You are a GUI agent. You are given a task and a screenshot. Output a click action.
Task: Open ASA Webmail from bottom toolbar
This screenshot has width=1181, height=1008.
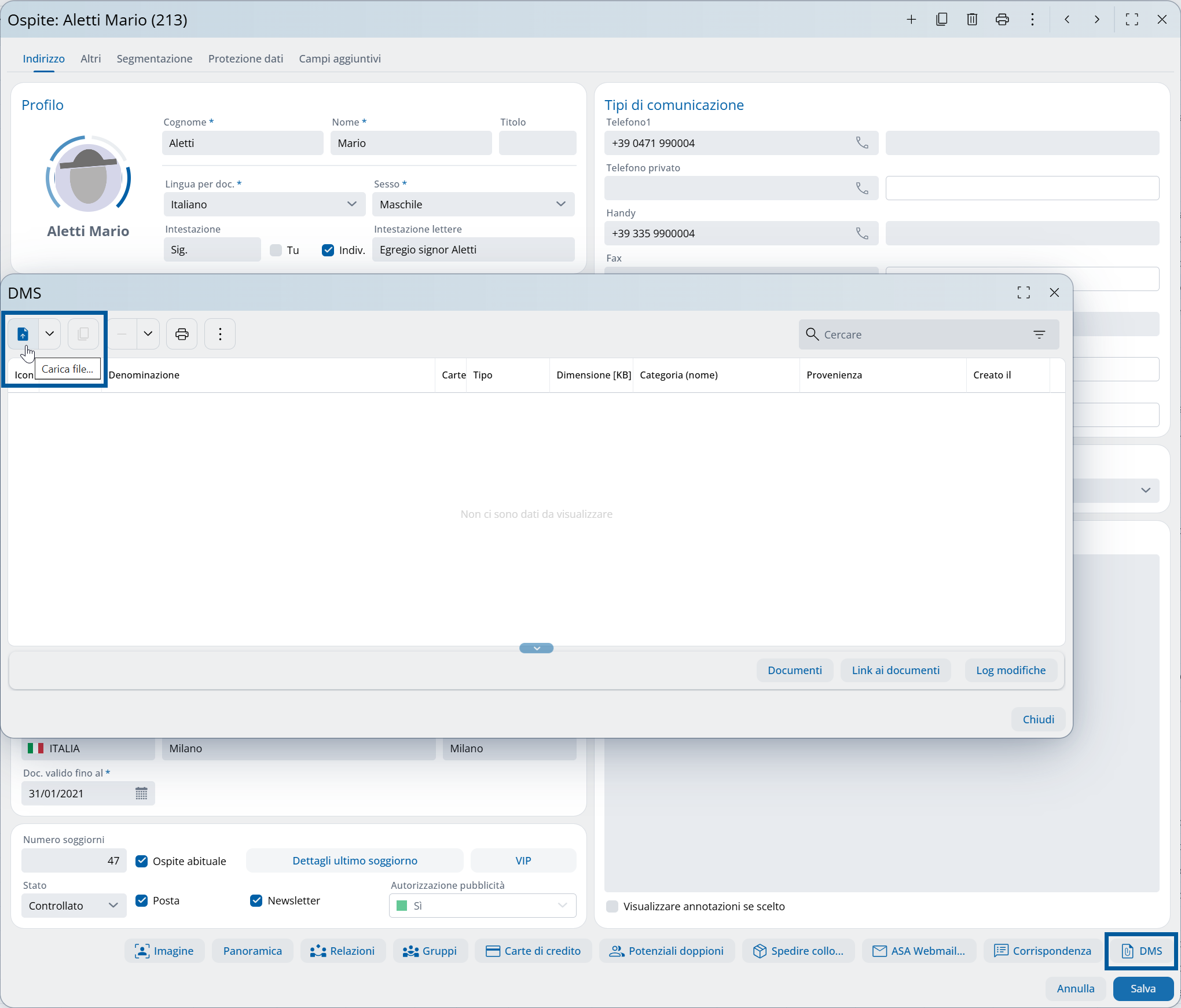point(918,951)
